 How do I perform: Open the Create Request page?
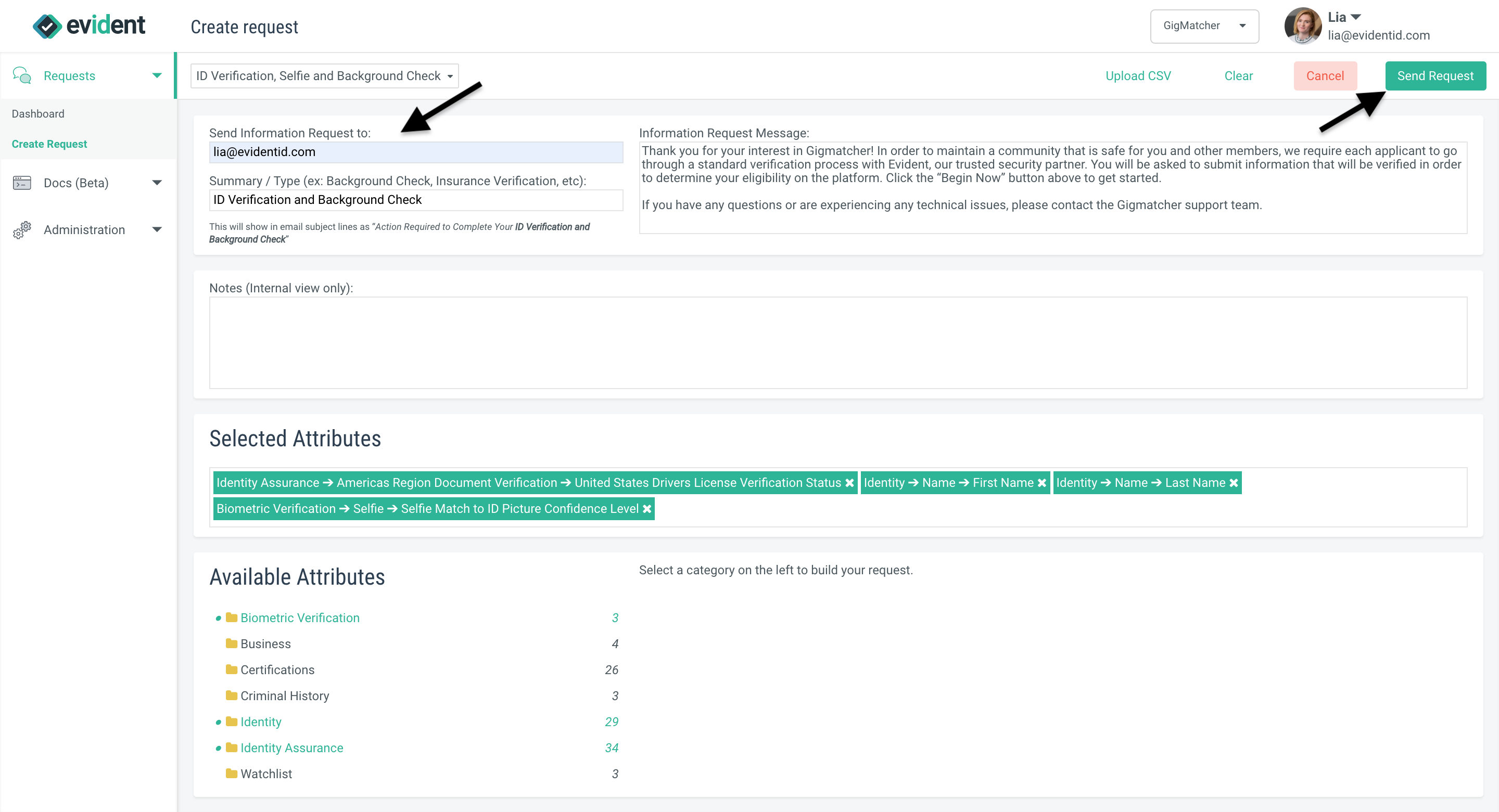pyautogui.click(x=49, y=144)
